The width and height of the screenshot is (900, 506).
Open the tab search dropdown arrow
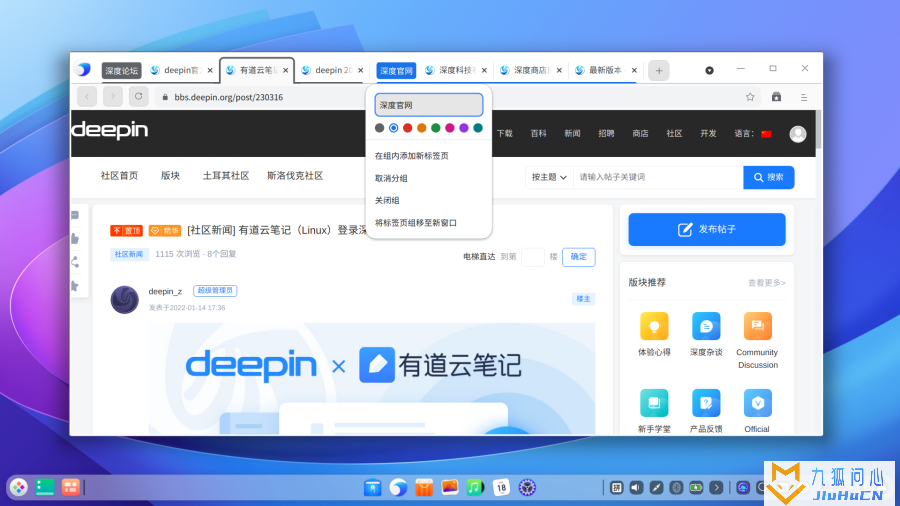coord(709,70)
